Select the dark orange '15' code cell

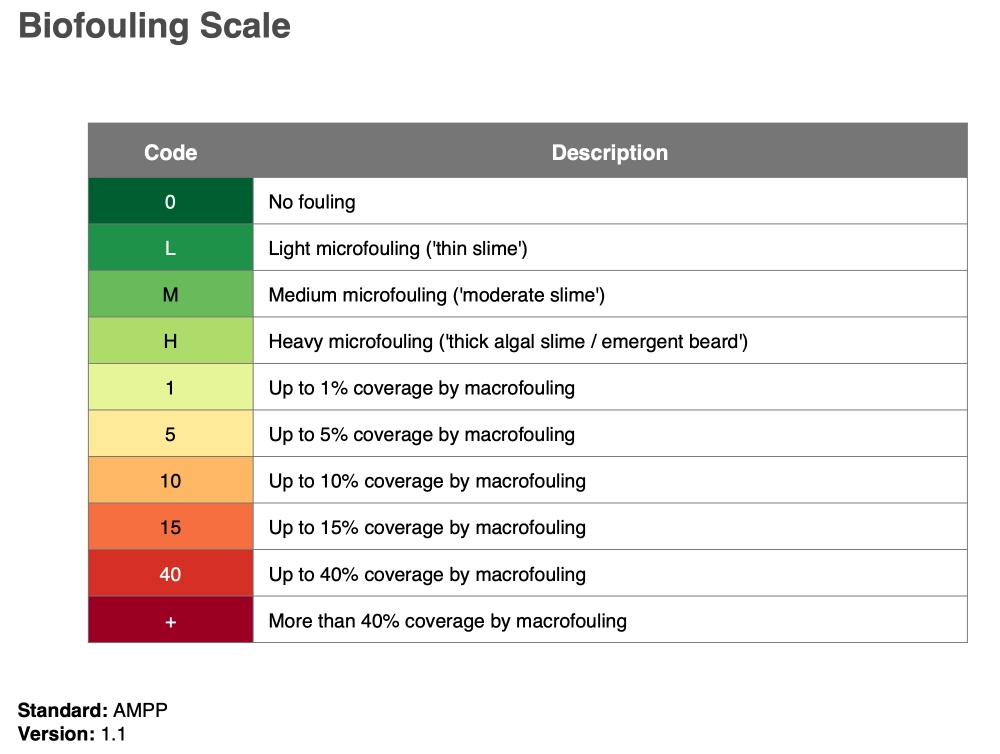point(170,527)
